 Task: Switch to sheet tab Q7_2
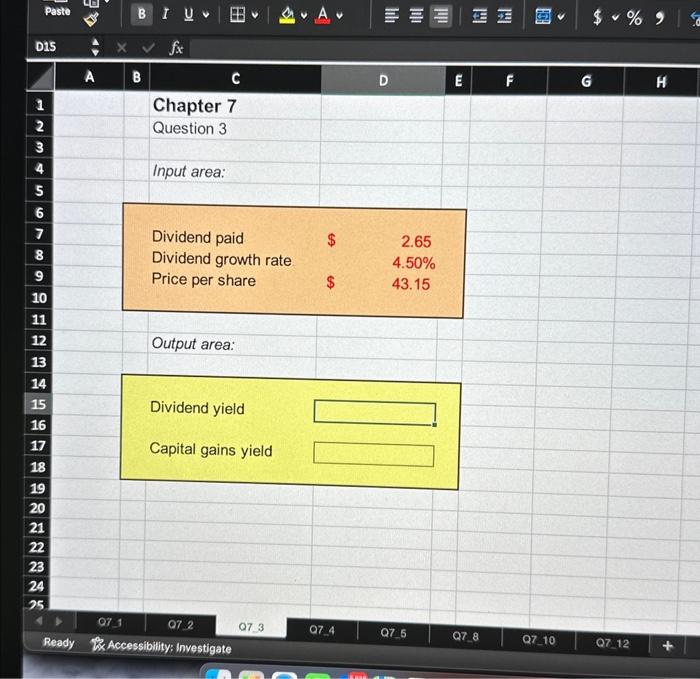click(x=180, y=625)
